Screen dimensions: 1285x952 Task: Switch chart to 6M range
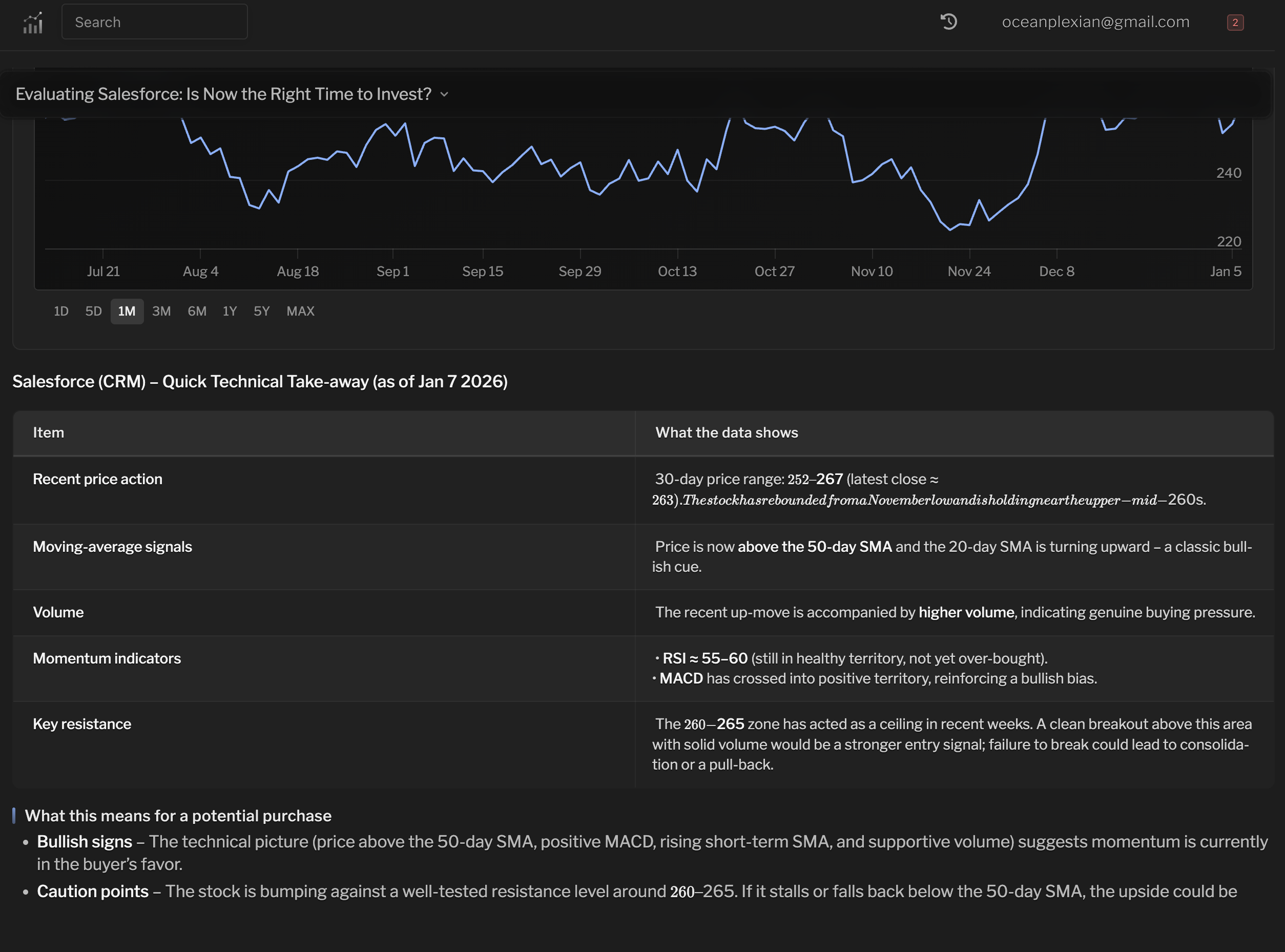pyautogui.click(x=197, y=311)
